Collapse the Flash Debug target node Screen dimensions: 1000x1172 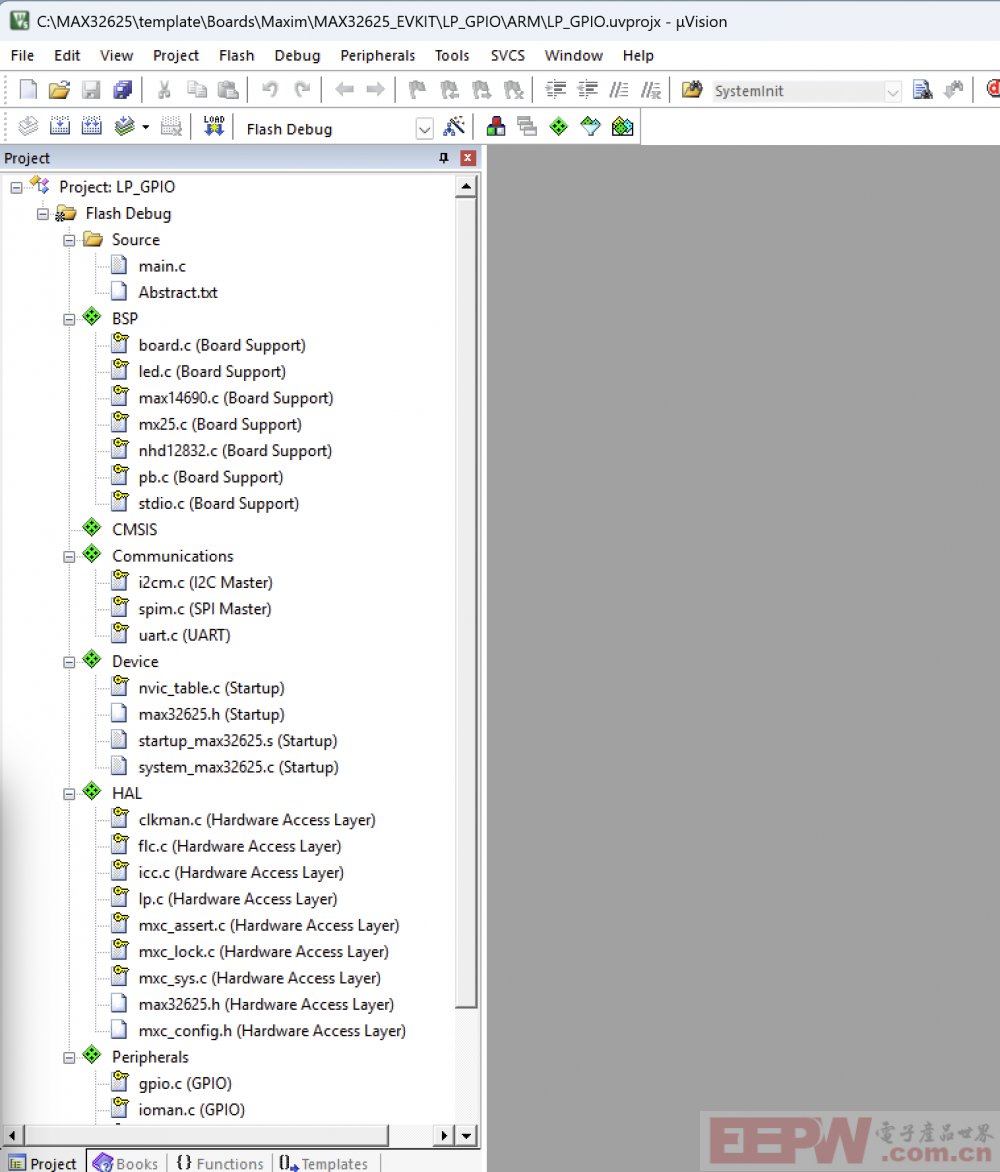pos(43,215)
